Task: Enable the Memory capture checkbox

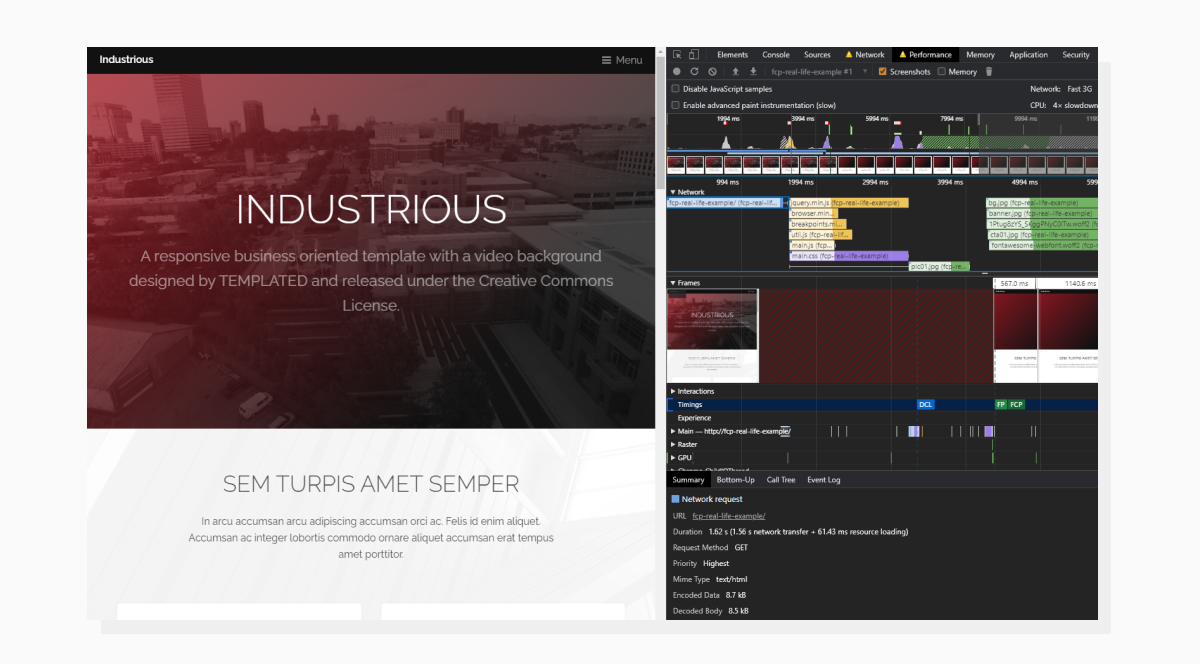Action: click(x=943, y=72)
